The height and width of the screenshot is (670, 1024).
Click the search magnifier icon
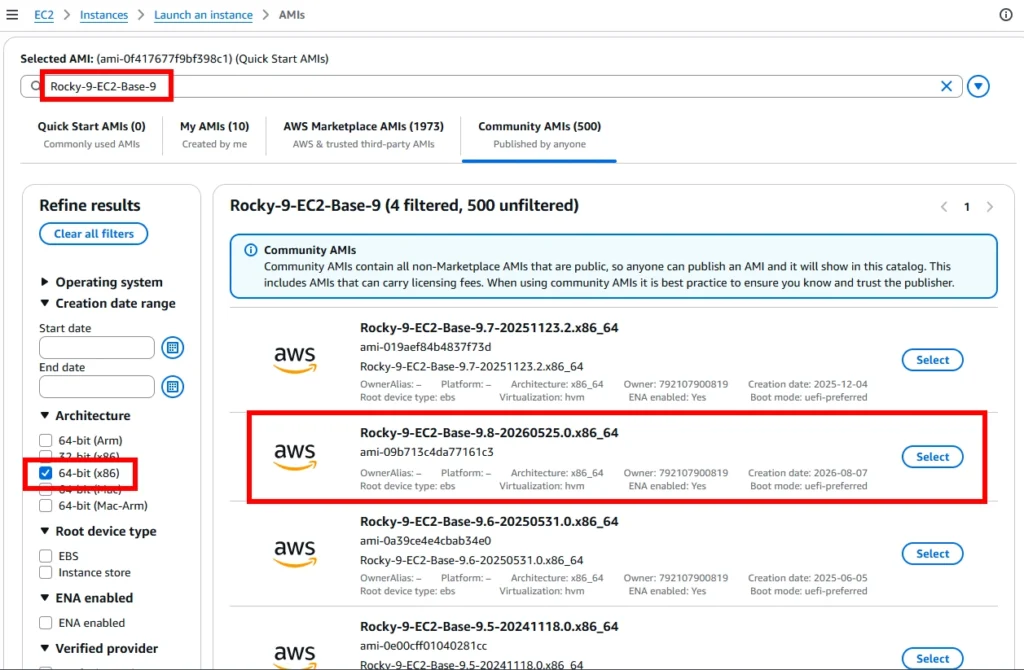point(35,86)
